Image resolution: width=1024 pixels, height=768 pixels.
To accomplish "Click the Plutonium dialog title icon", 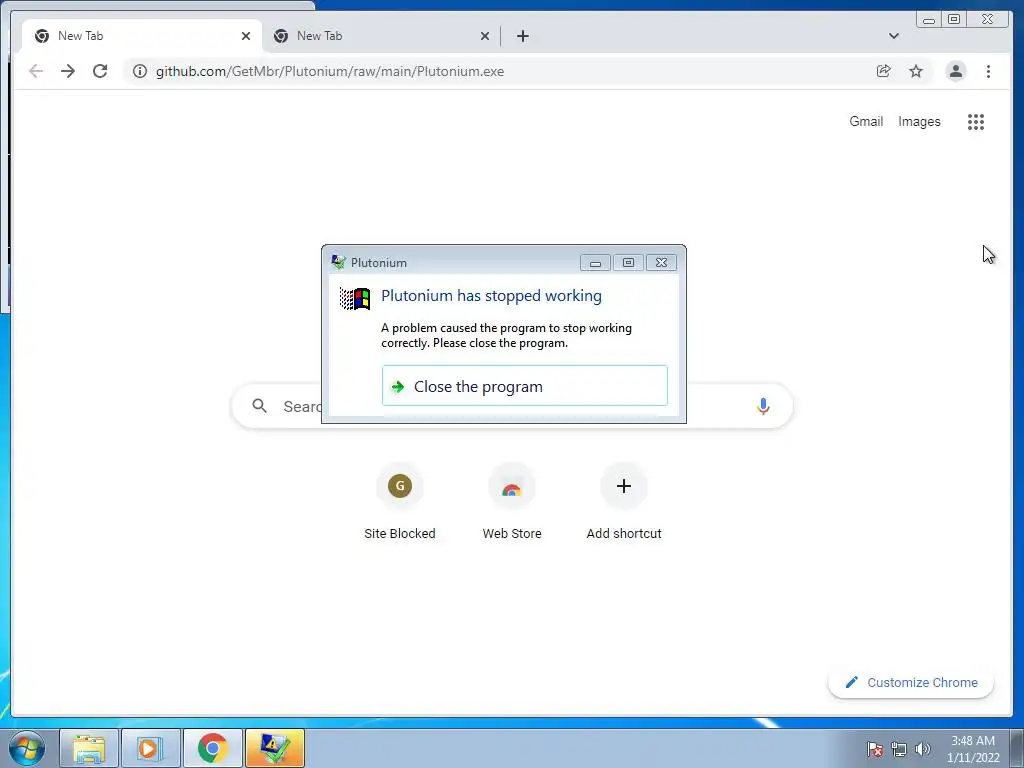I will pos(338,263).
